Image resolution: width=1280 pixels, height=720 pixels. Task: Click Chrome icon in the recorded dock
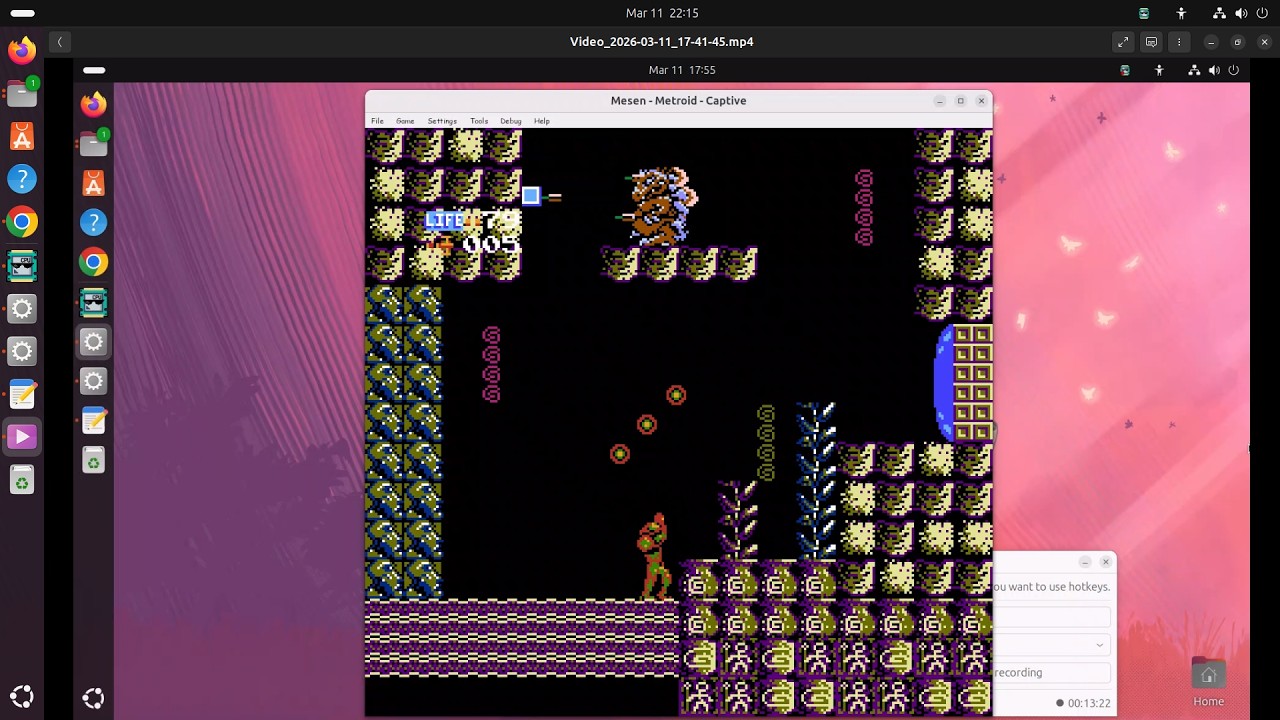[93, 262]
